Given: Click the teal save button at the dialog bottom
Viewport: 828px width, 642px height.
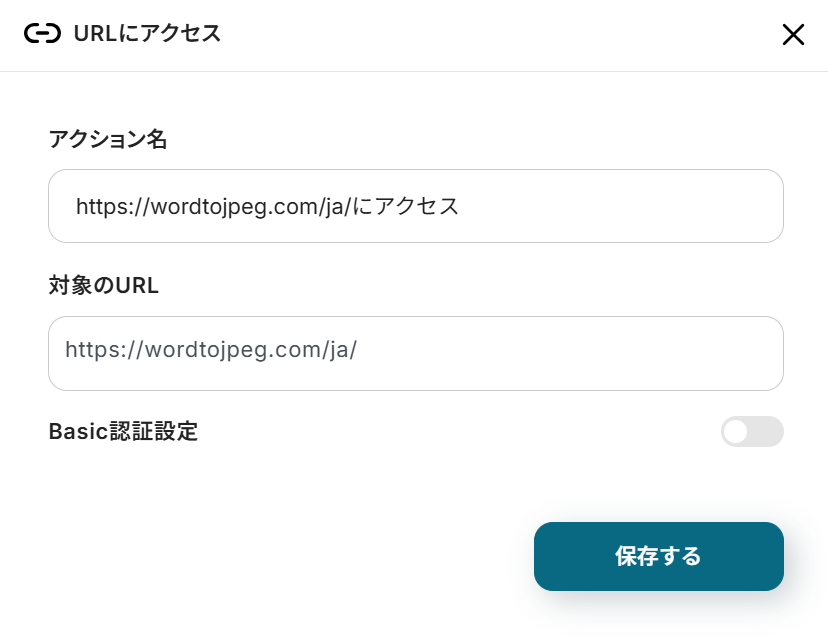Looking at the screenshot, I should 658,556.
